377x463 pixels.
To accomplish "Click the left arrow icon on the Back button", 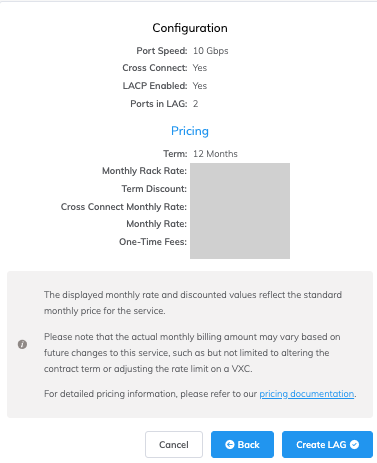I will [230, 444].
